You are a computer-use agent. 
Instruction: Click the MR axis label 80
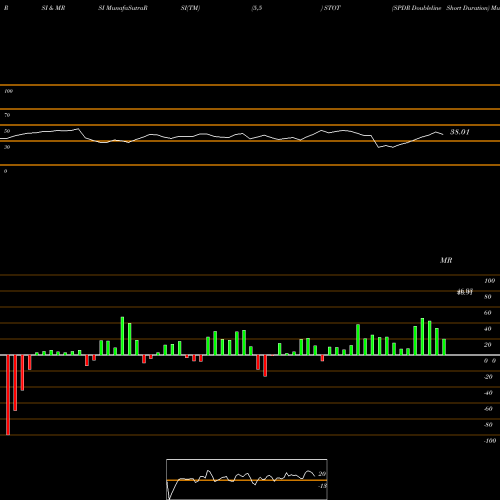pos(487,297)
